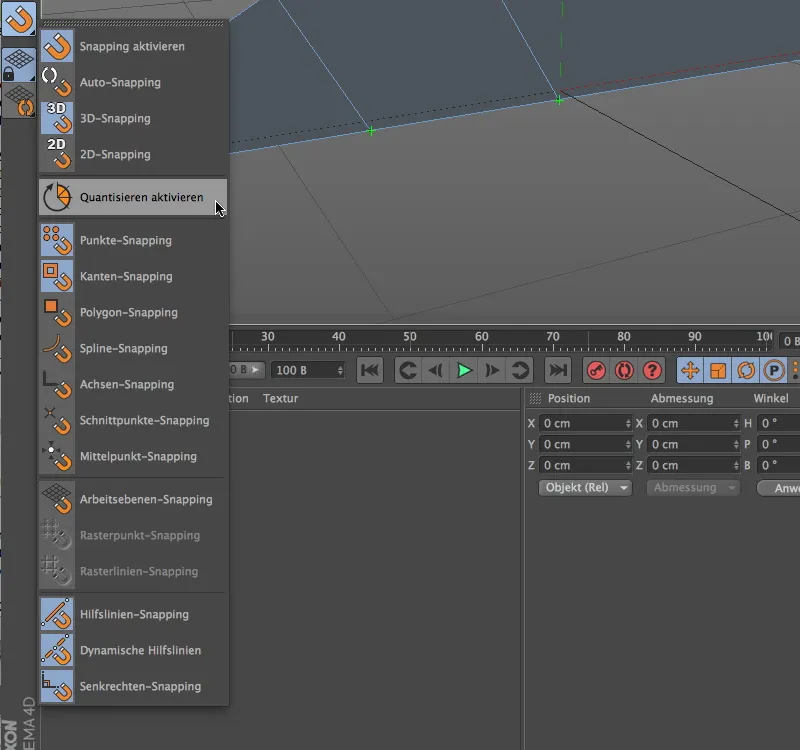Click the grip handle beside Position header

(x=535, y=398)
